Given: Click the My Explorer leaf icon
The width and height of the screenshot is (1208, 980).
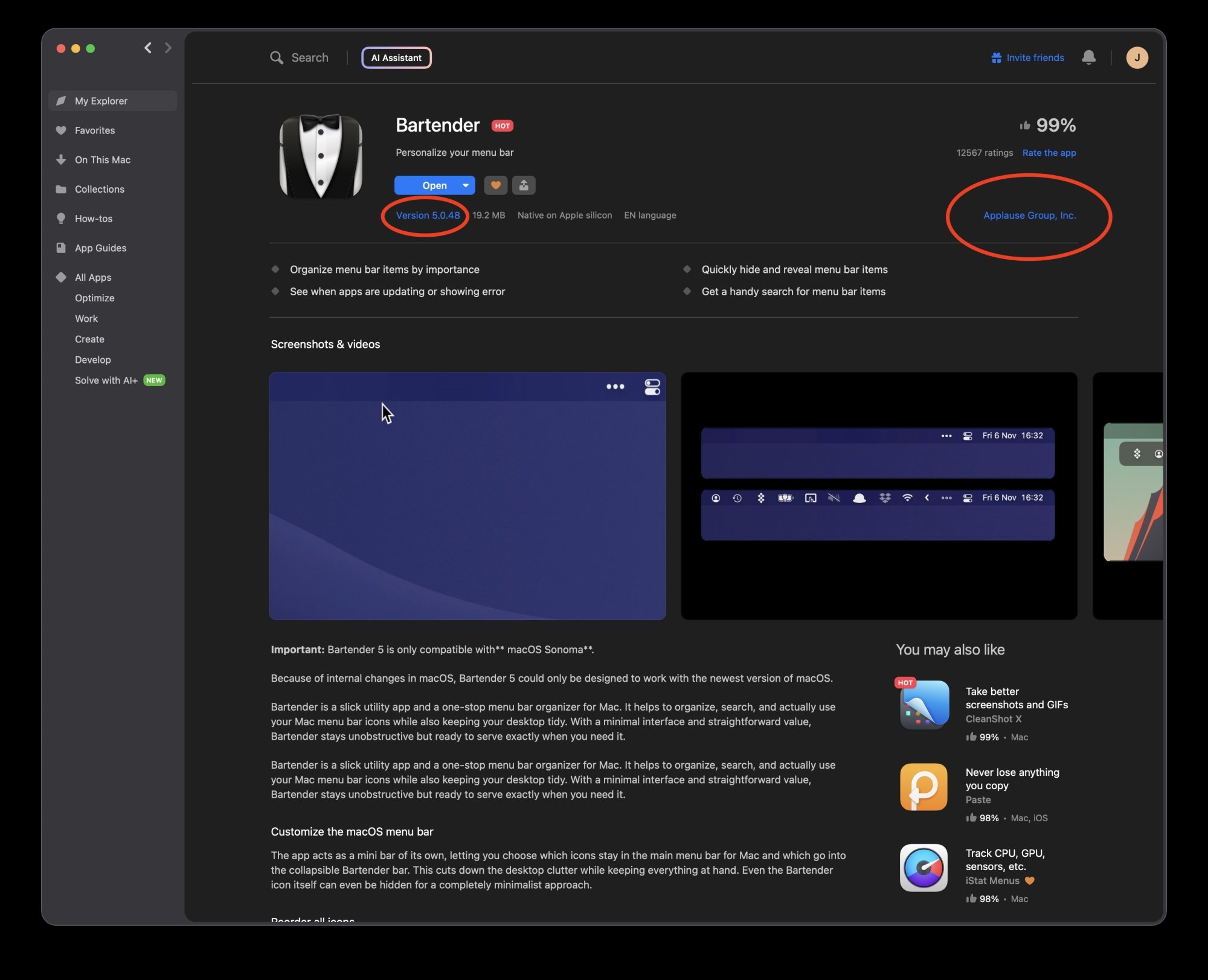Looking at the screenshot, I should [61, 101].
